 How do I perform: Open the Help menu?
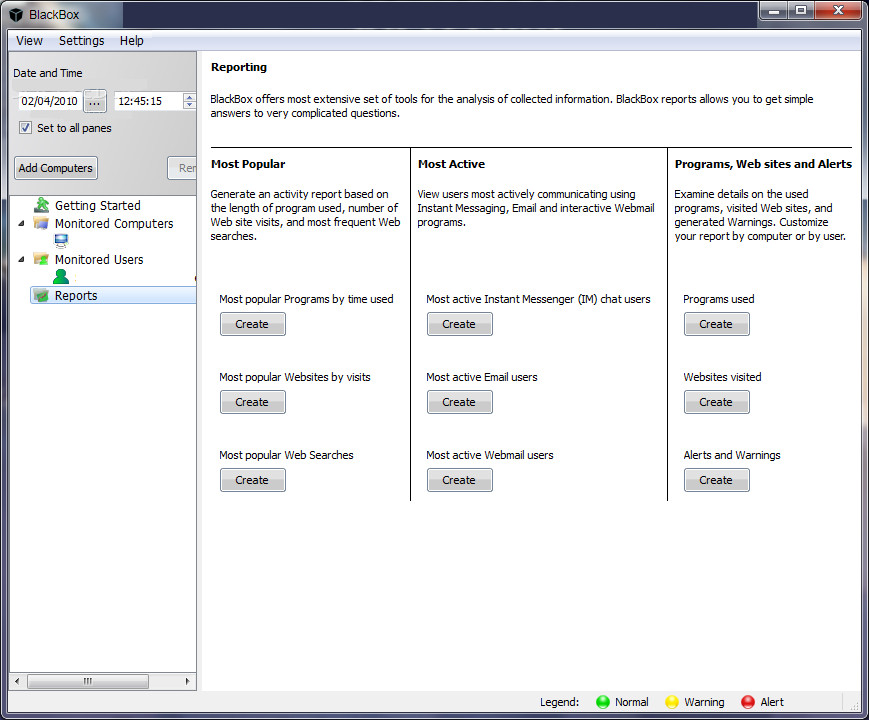coord(132,40)
